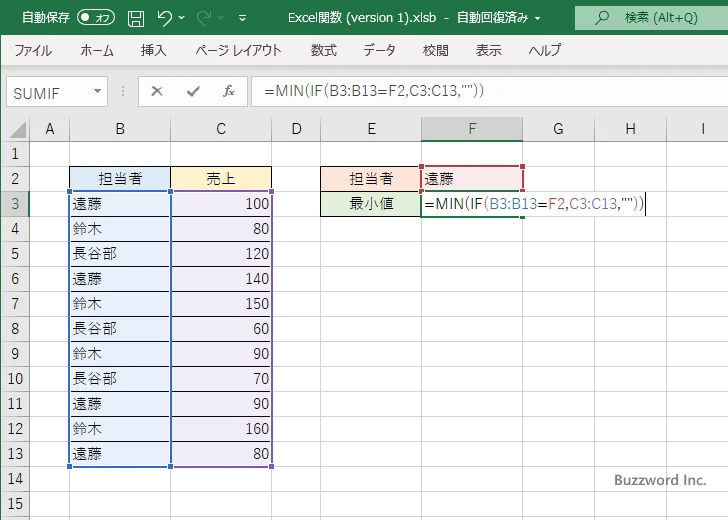Click cell C13 with value 80
This screenshot has height=520, width=728.
click(221, 454)
